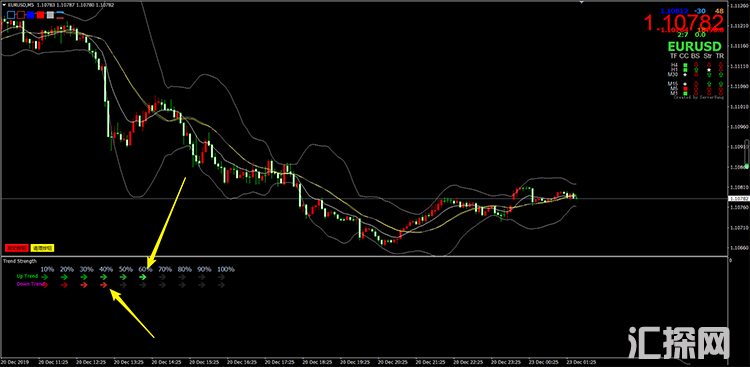Click the CC column header in dashboard

(x=684, y=56)
